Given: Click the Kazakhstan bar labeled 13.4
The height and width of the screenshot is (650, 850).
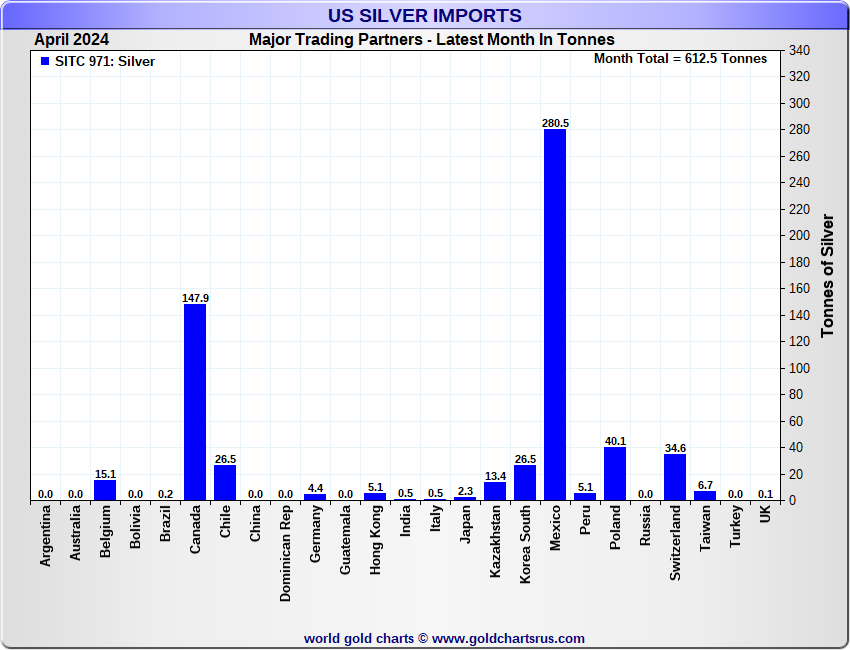Looking at the screenshot, I should pyautogui.click(x=495, y=491).
